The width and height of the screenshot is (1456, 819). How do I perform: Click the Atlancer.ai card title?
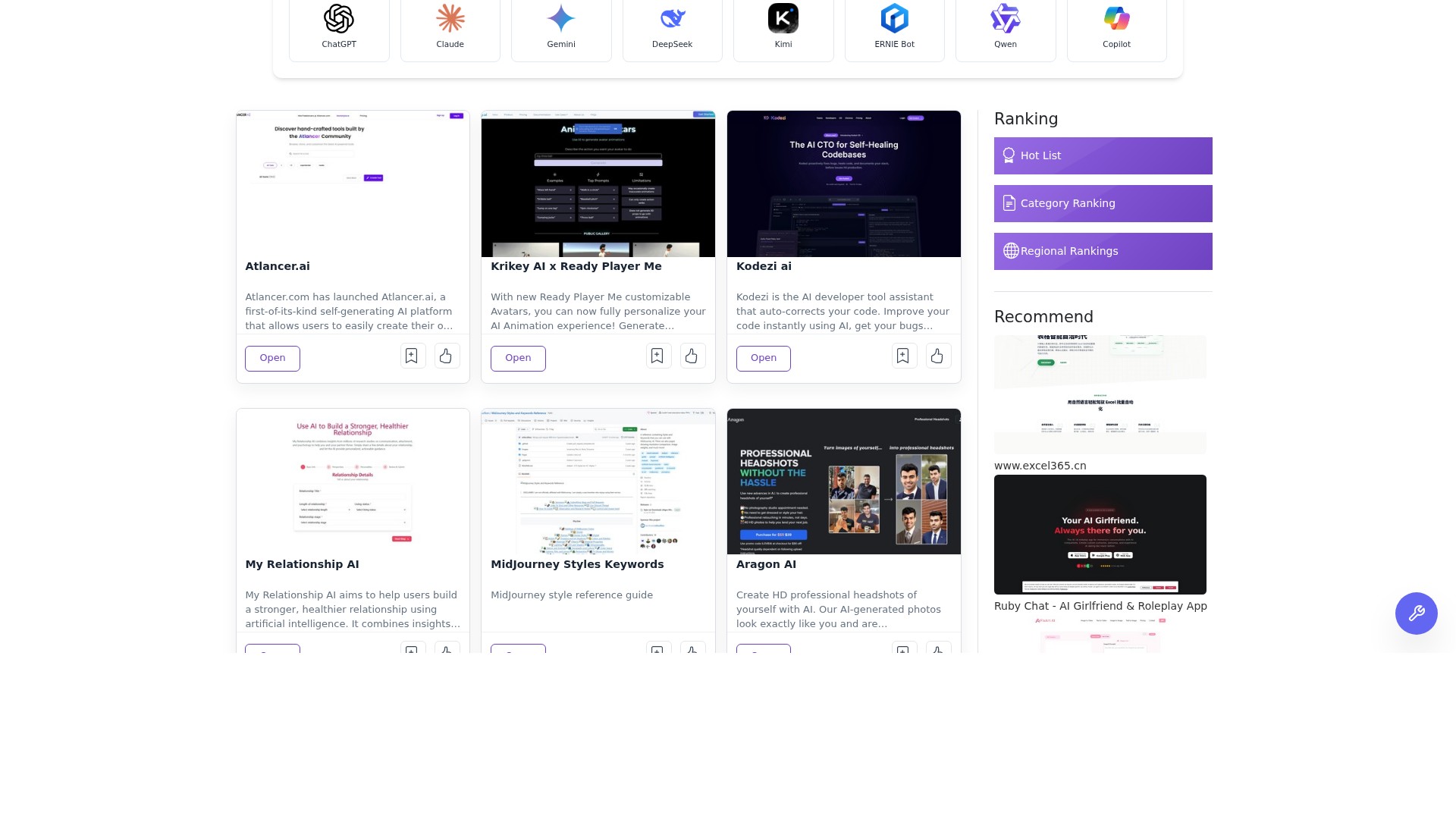coord(278,266)
